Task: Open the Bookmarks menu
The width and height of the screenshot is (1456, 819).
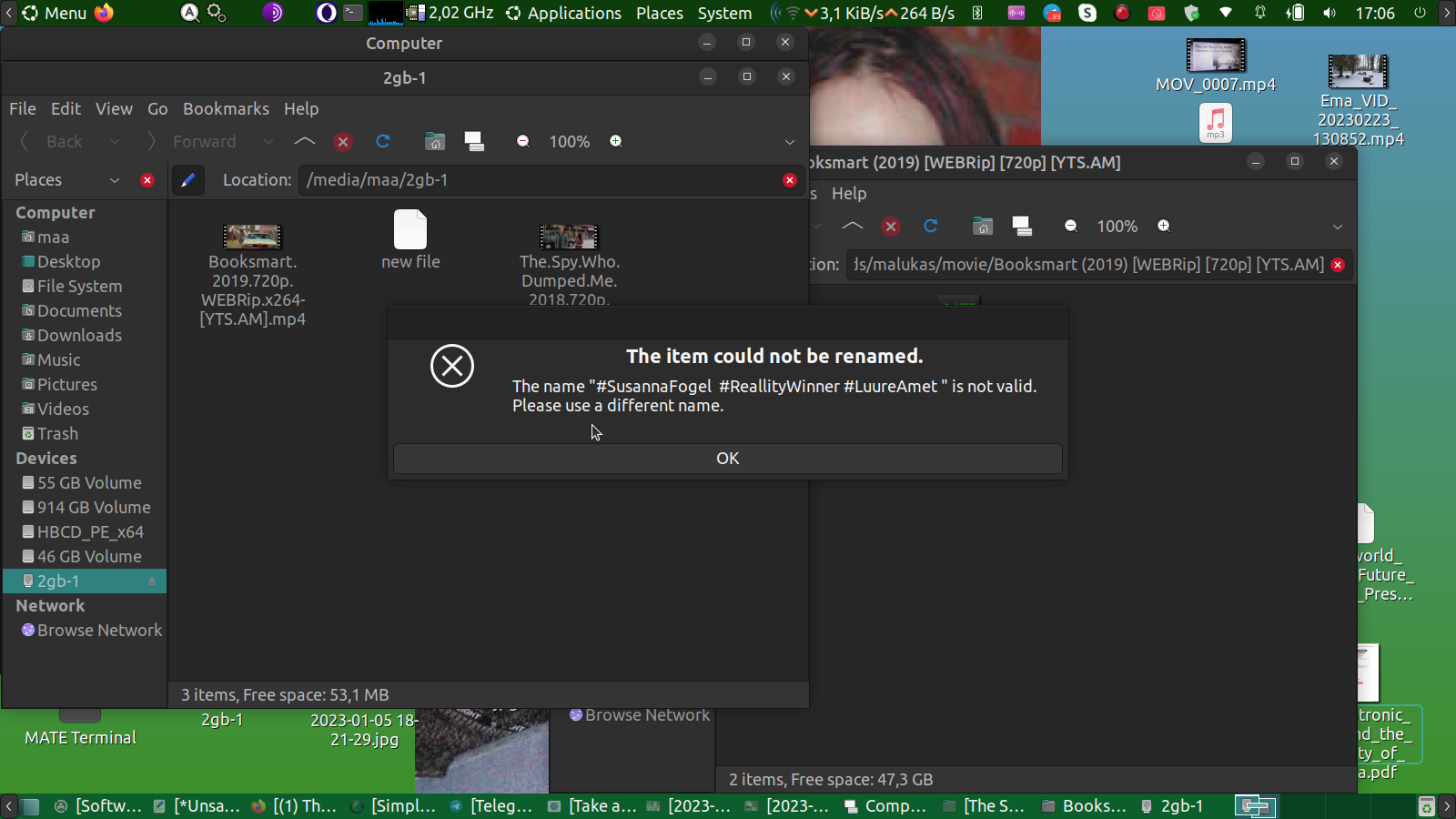Action: coord(226,109)
